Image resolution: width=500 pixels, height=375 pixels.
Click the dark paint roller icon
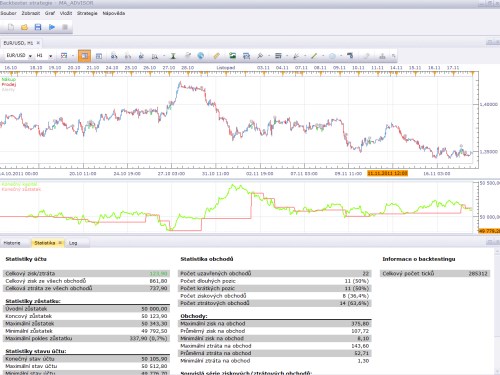[x=350, y=56]
